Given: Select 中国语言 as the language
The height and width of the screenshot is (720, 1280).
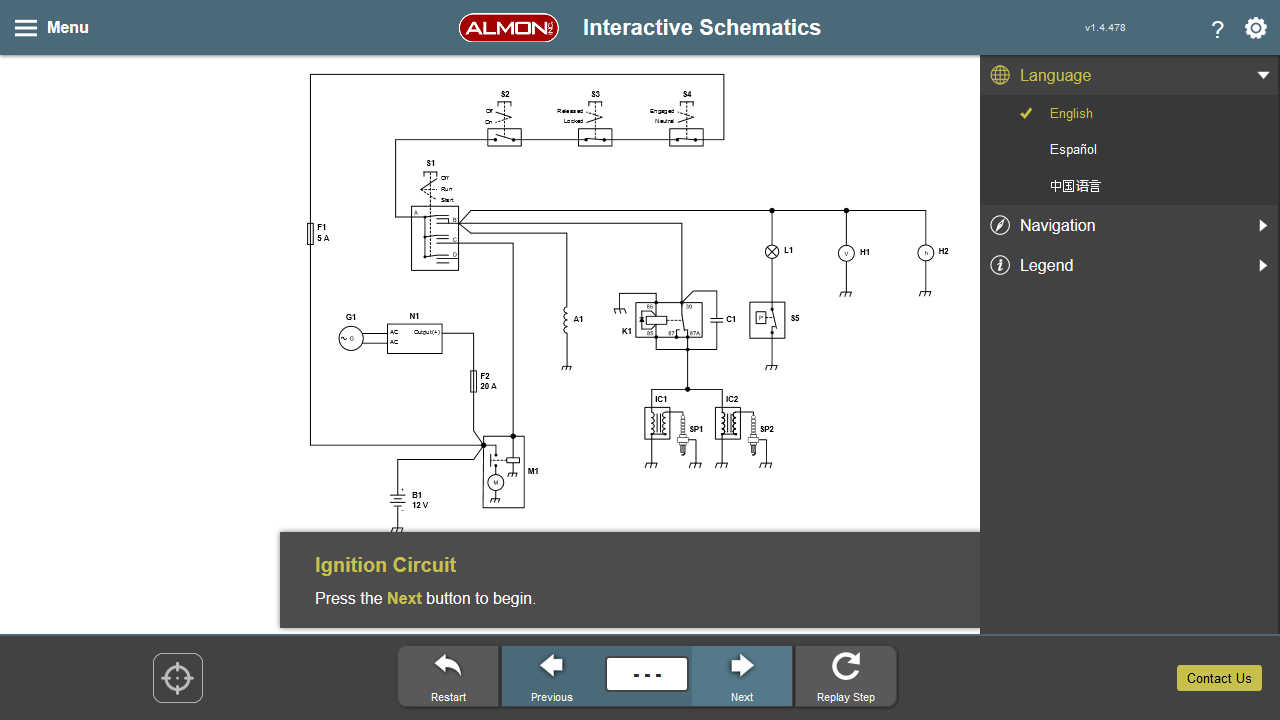Looking at the screenshot, I should tap(1073, 185).
